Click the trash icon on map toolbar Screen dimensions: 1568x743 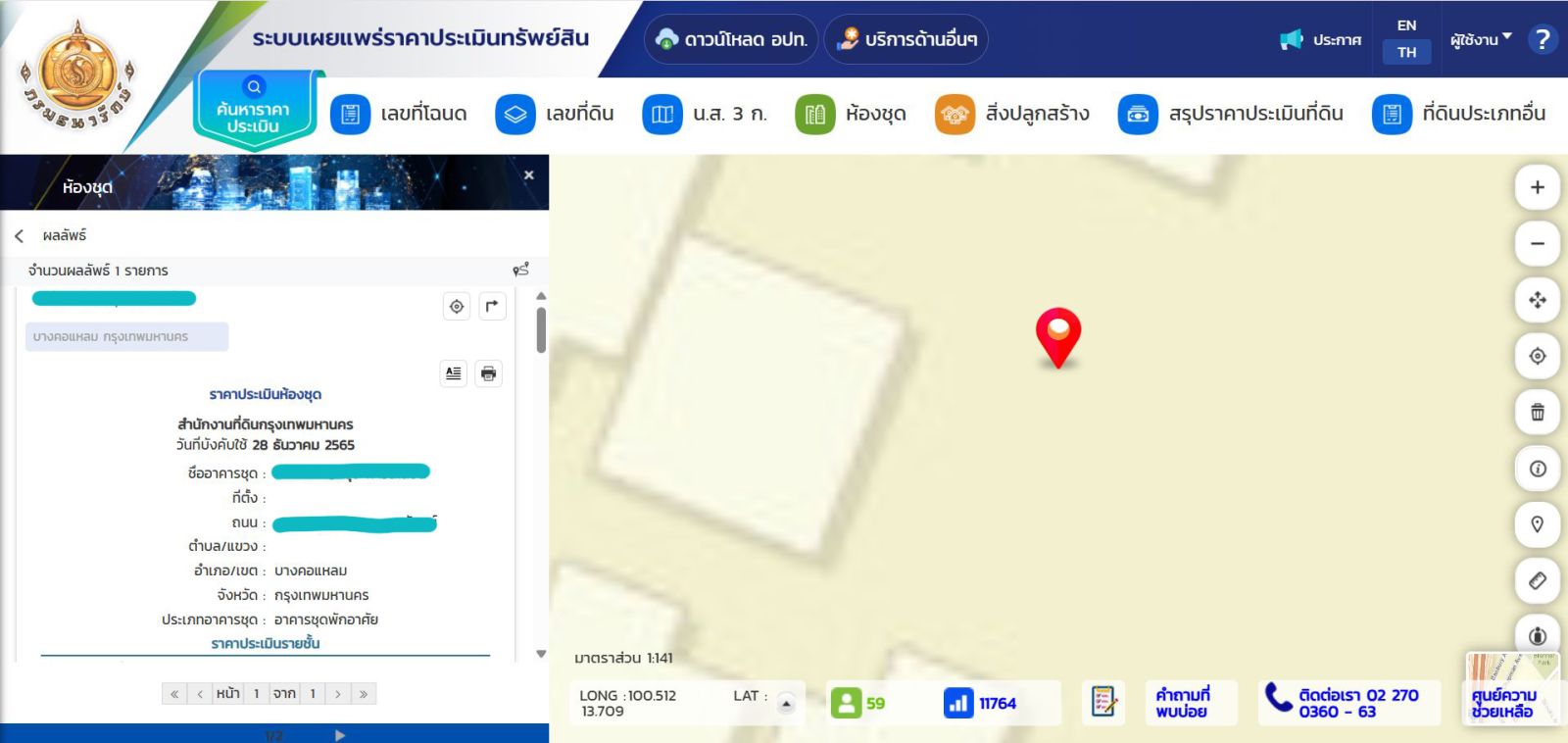tap(1537, 413)
